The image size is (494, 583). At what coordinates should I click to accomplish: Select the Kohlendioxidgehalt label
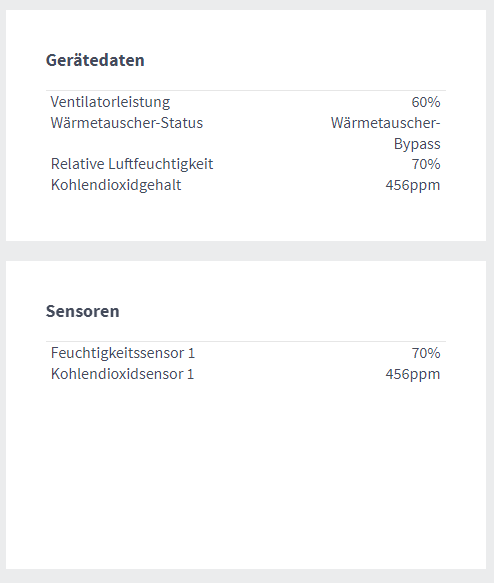(116, 185)
